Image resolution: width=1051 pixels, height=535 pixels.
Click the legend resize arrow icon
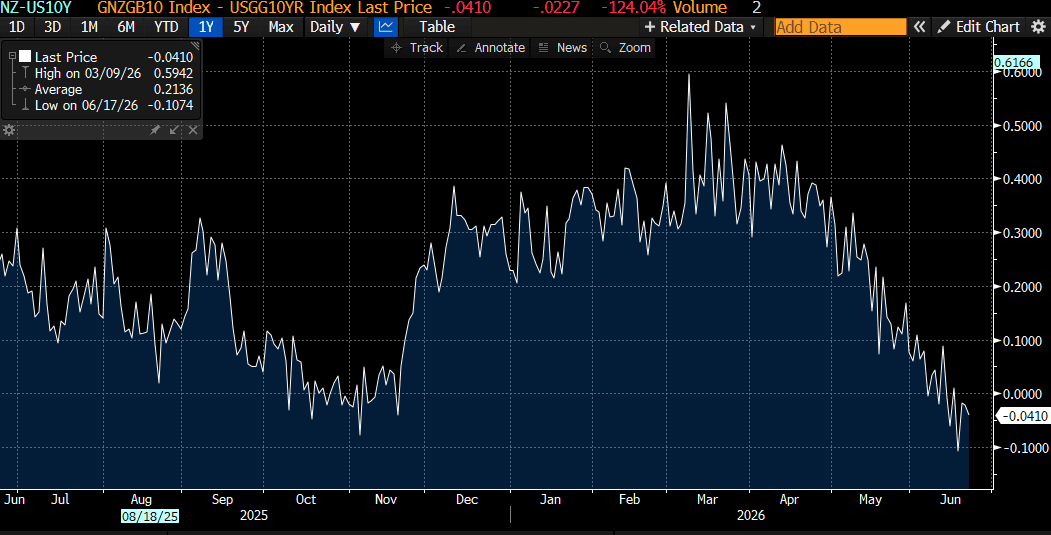point(174,130)
